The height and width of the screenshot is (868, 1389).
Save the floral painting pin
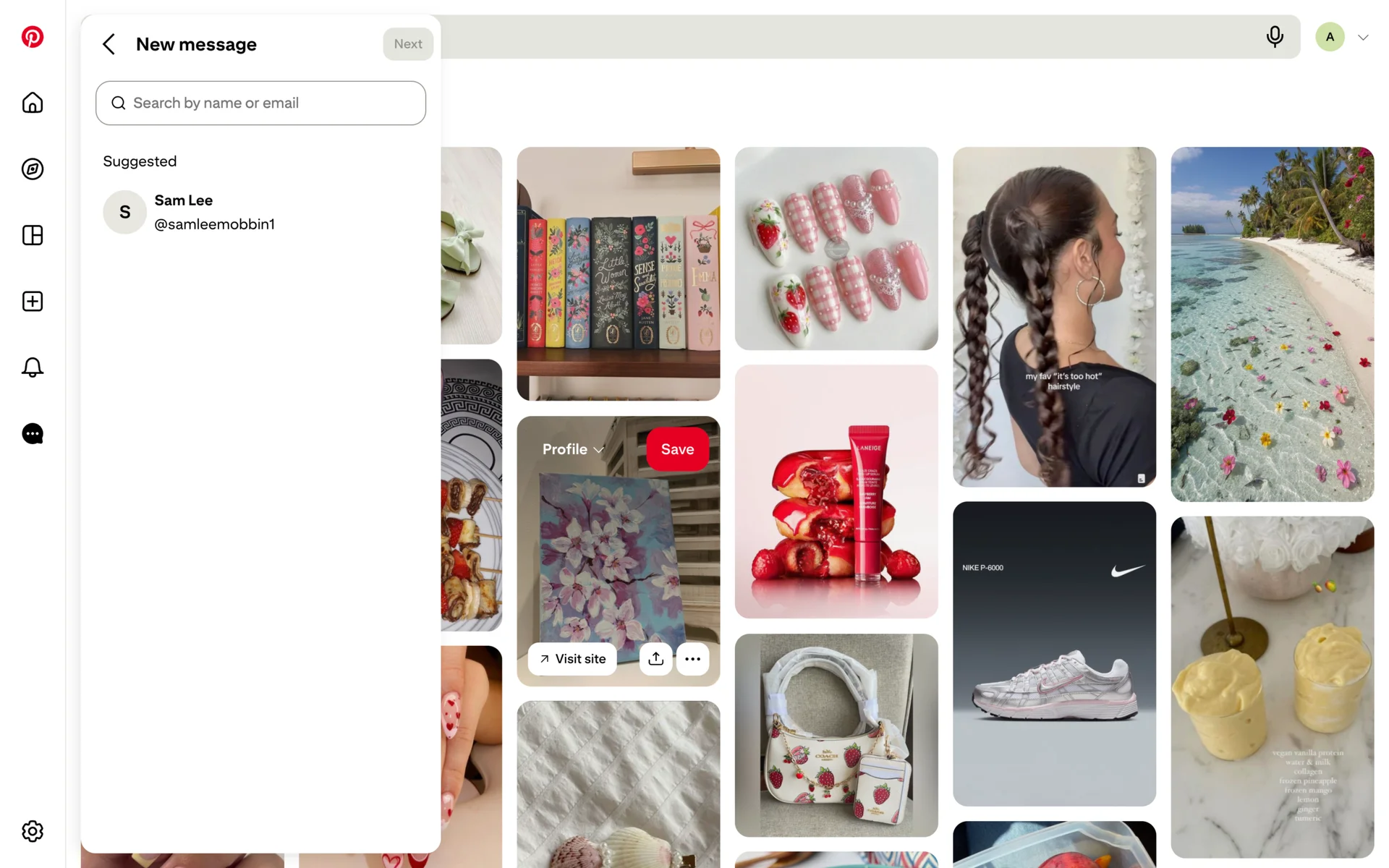[677, 449]
